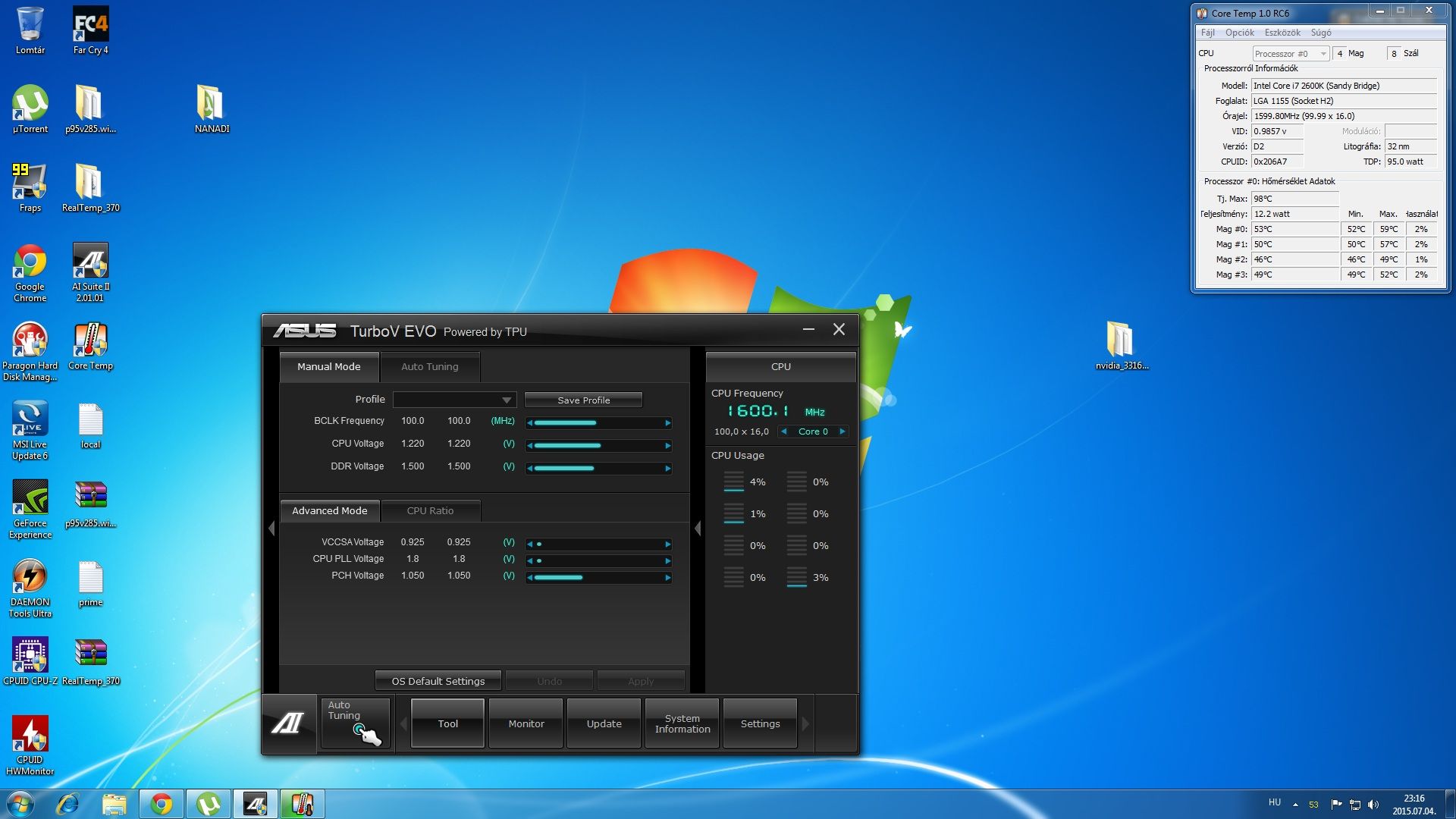Open the Profile dropdown in TurboV EVO
1456x819 pixels.
[x=454, y=400]
